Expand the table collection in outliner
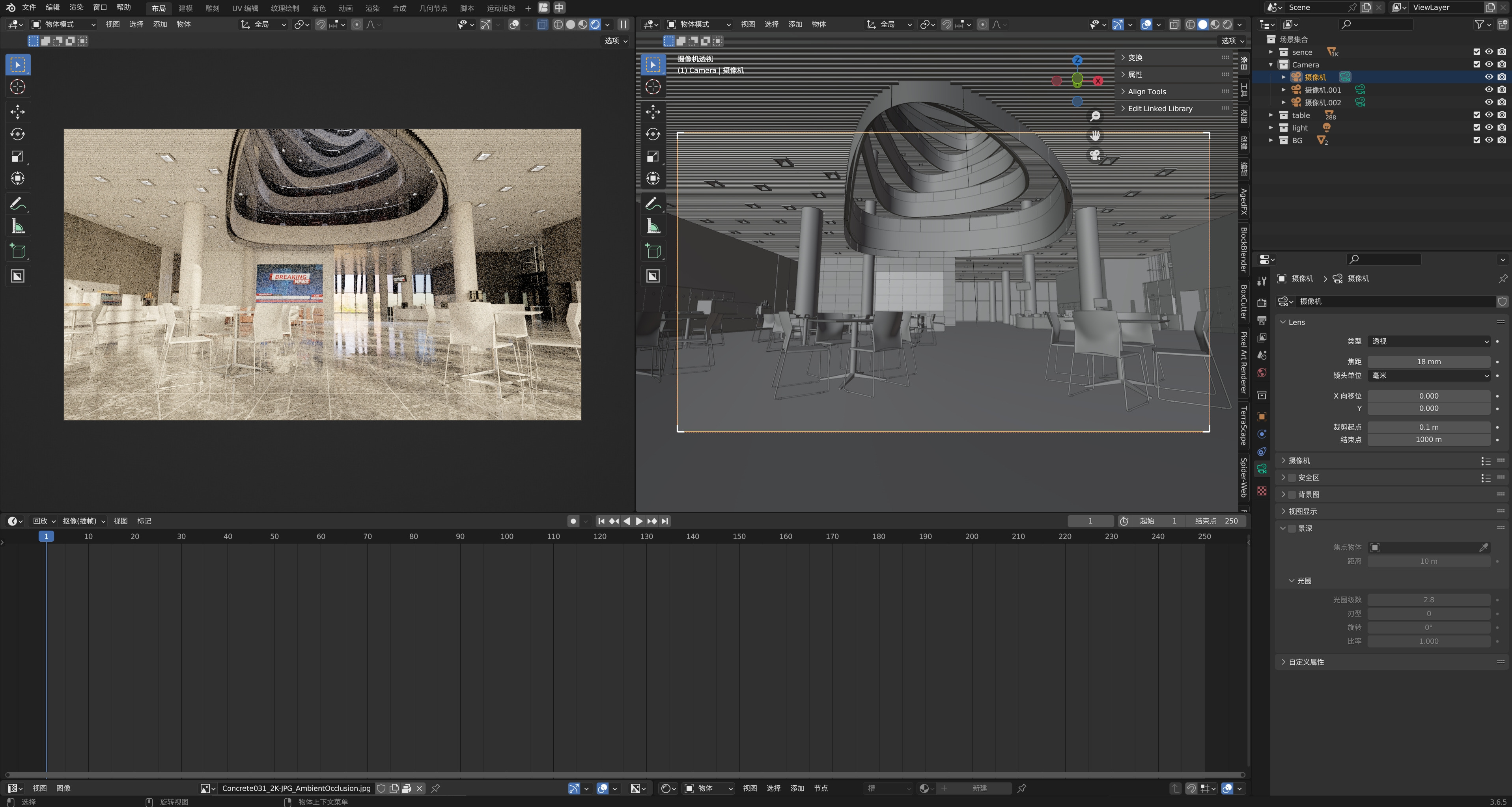The image size is (1512, 807). pos(1271,115)
